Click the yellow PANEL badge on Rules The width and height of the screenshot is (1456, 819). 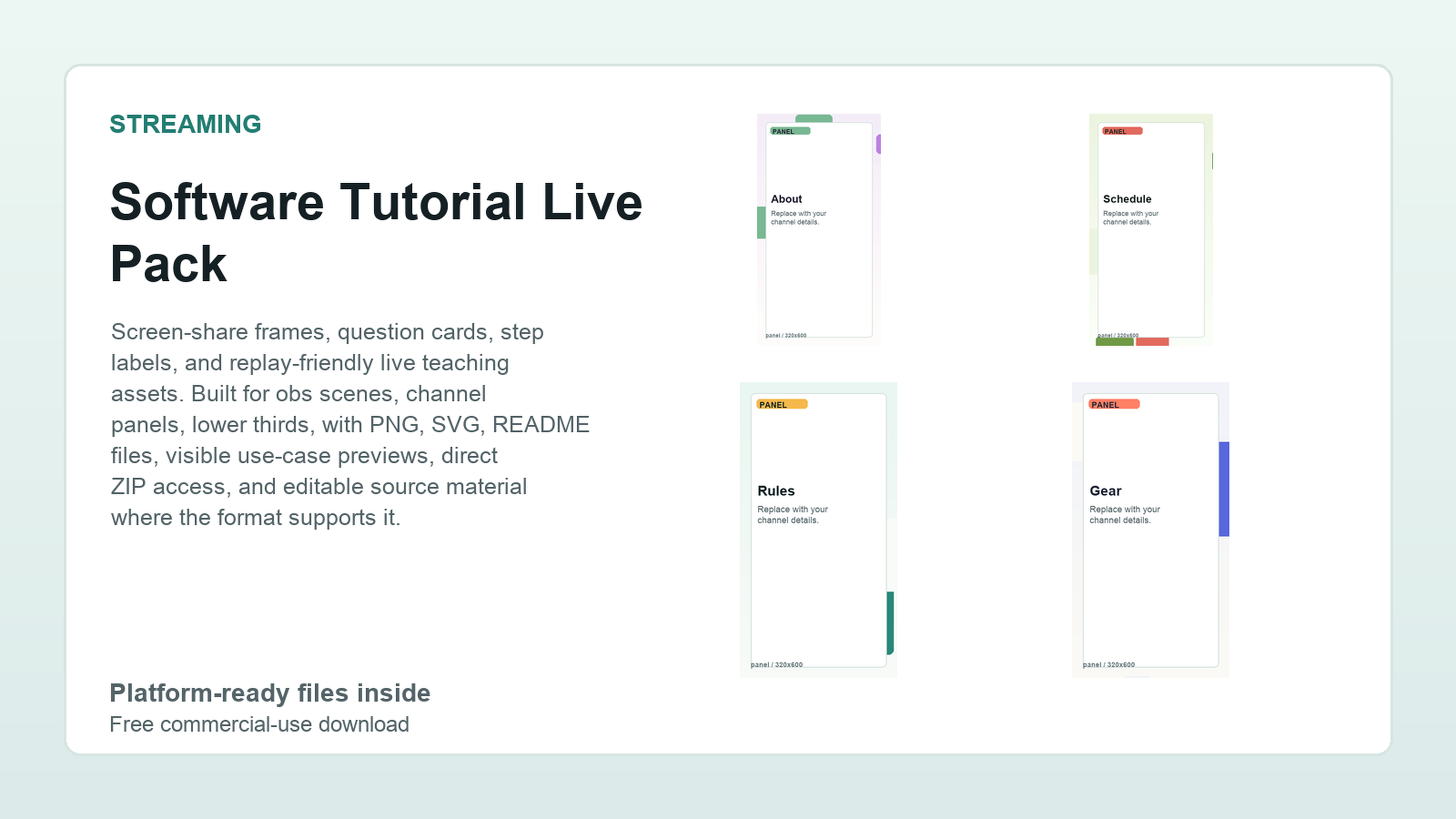(x=782, y=404)
